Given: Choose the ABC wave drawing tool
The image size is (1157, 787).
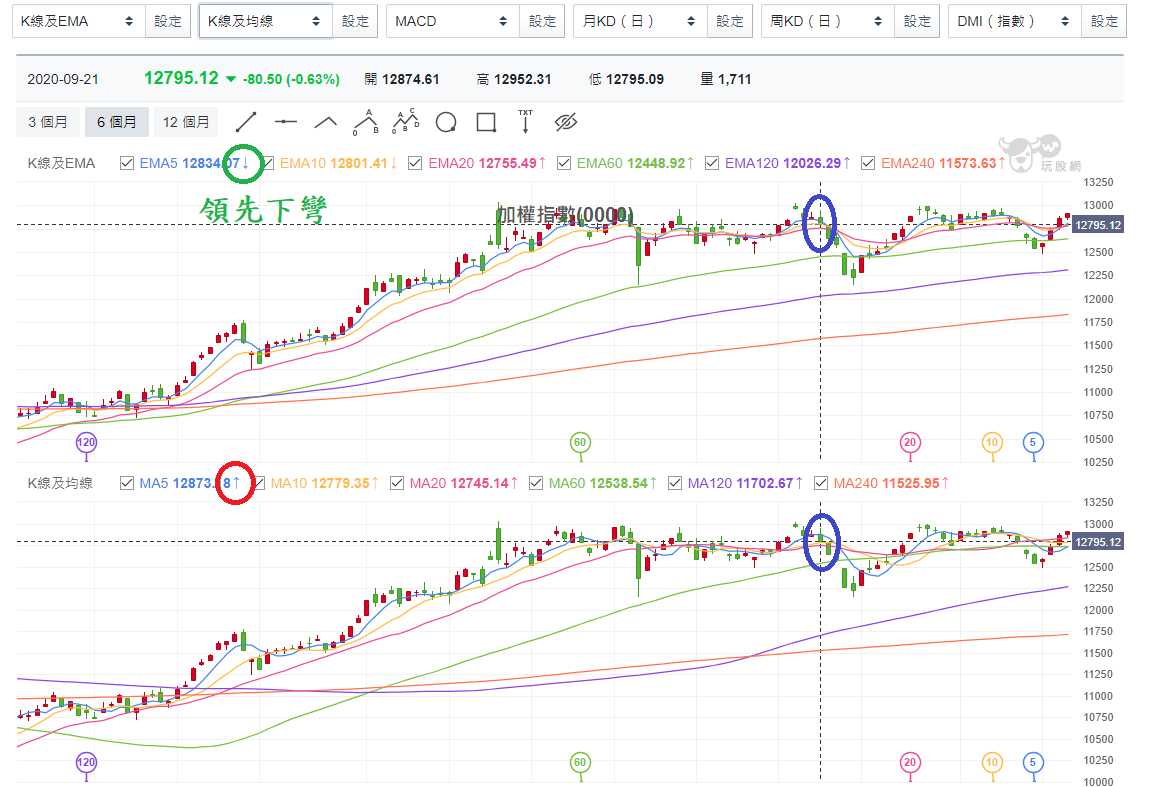Looking at the screenshot, I should [x=364, y=121].
